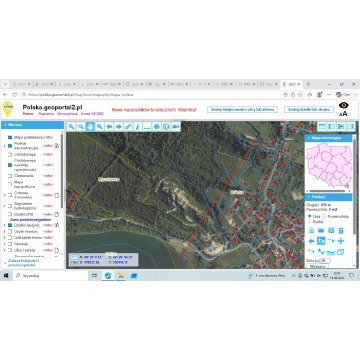Click Szukaj miejscowości, ulicy lub adresu button
This screenshot has height=360, width=360.
[x=242, y=109]
